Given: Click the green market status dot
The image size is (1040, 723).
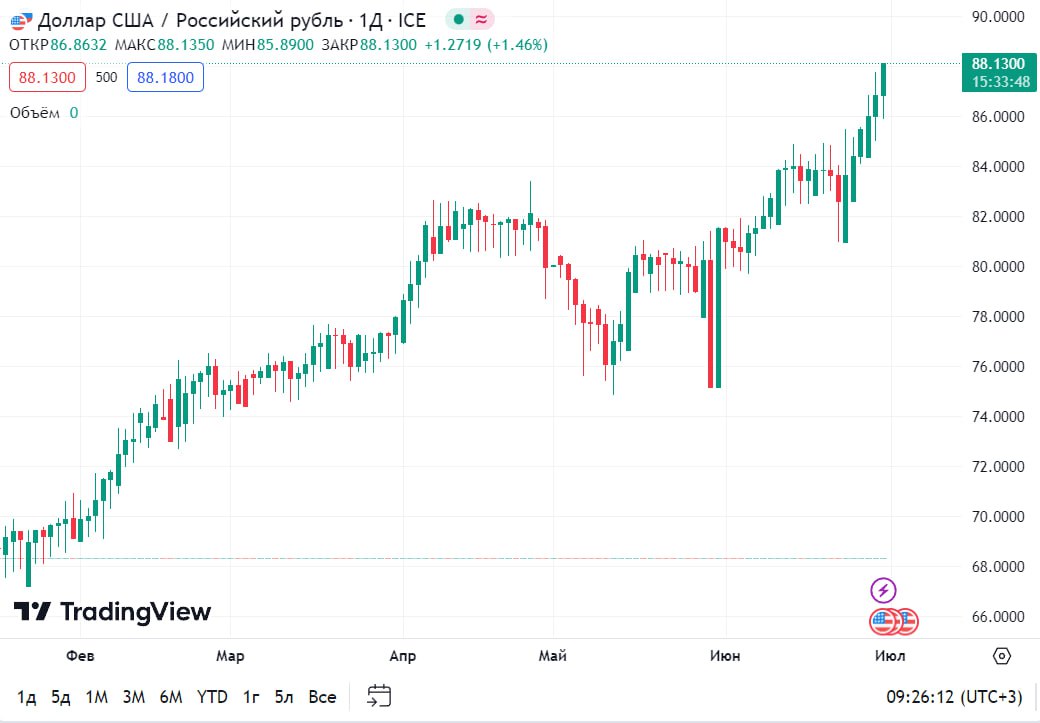Looking at the screenshot, I should (x=458, y=19).
